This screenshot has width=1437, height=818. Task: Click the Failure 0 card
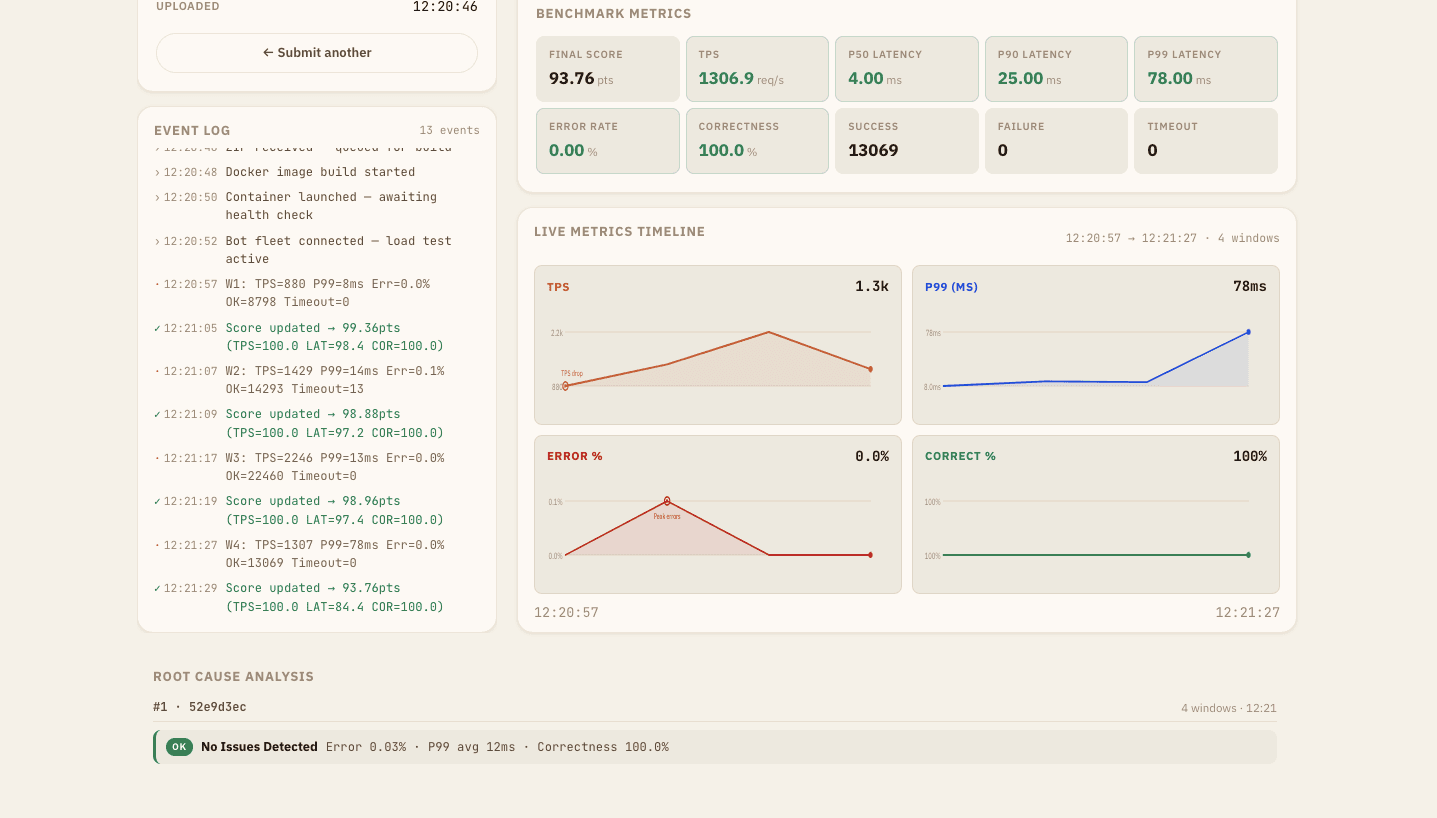tap(1056, 141)
